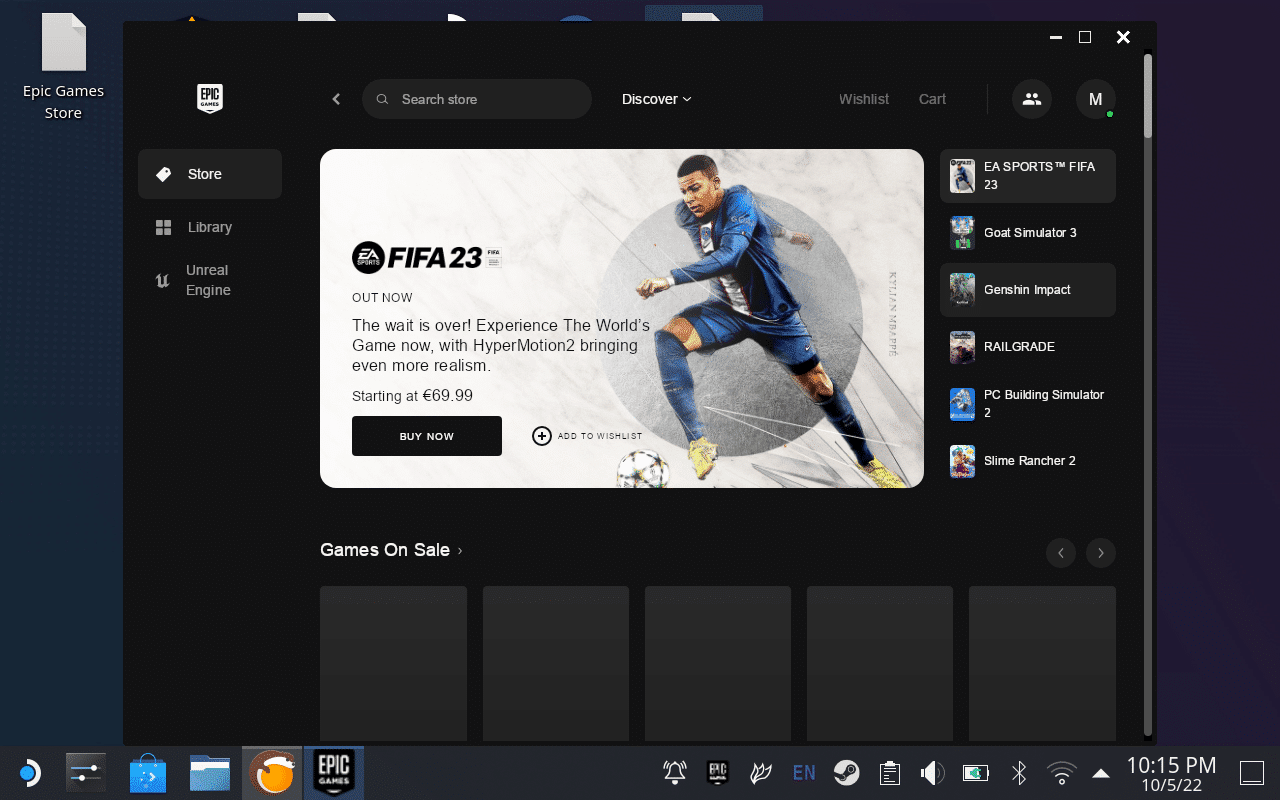Open the Wishlist page
Viewport: 1280px width, 800px height.
coord(864,99)
